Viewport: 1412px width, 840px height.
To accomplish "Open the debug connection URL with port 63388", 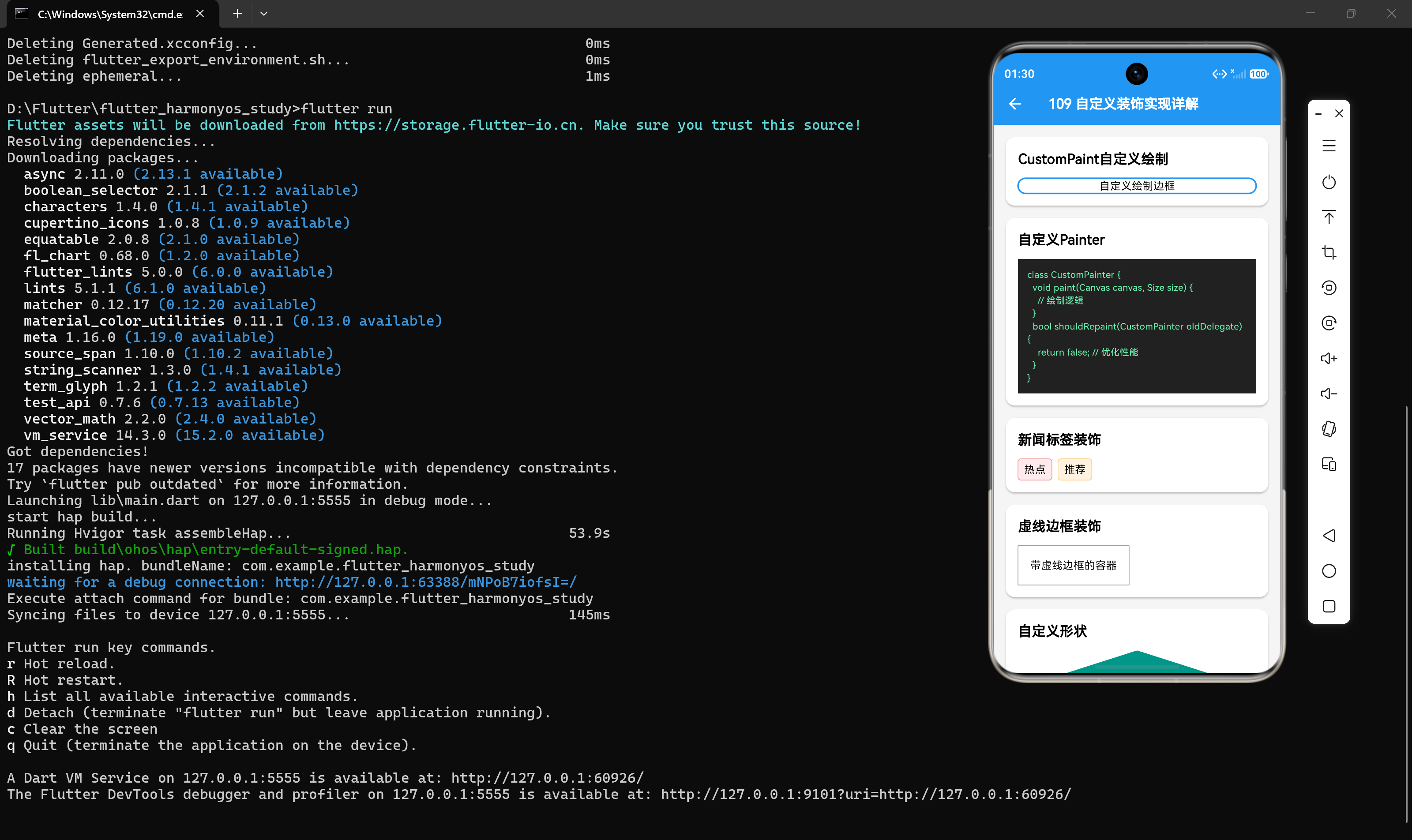I will tap(426, 582).
